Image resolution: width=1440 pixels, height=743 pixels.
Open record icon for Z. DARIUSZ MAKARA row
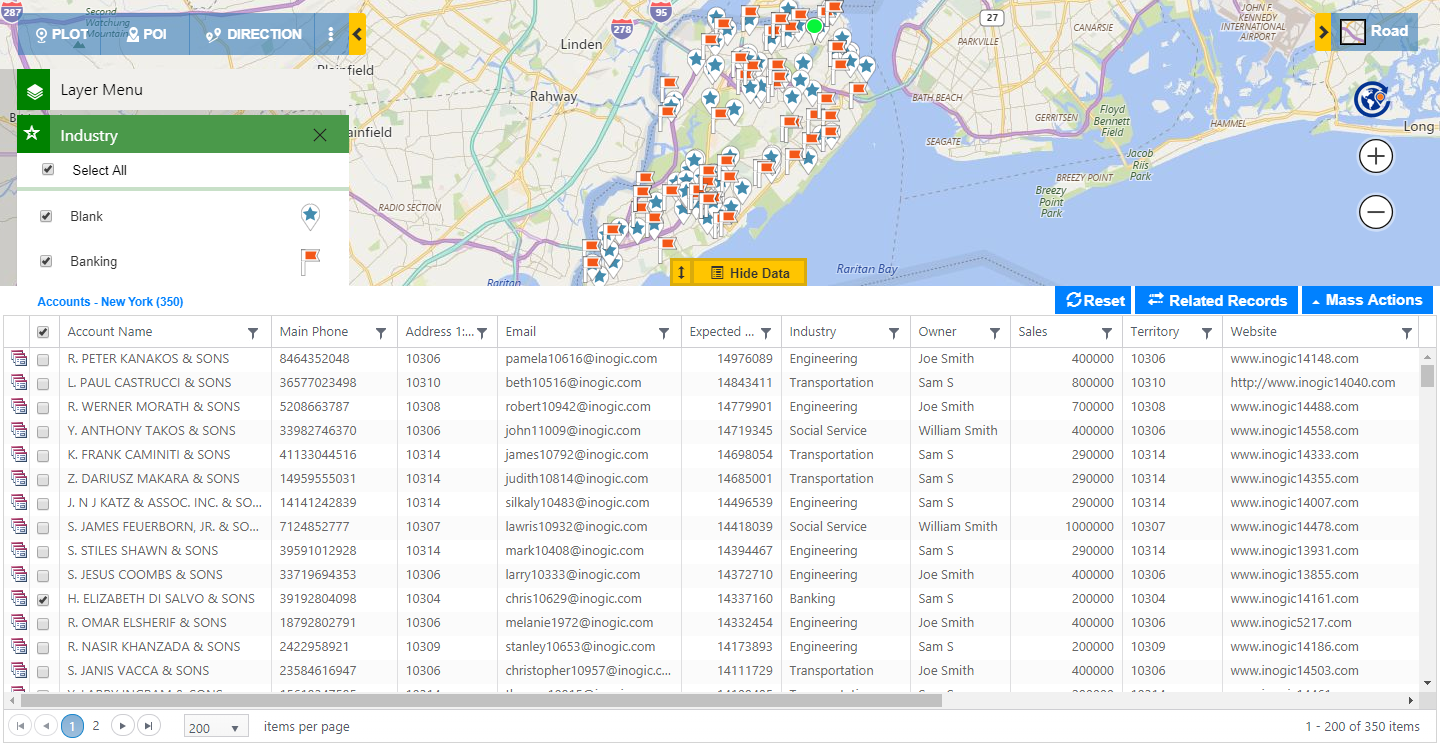[x=19, y=478]
